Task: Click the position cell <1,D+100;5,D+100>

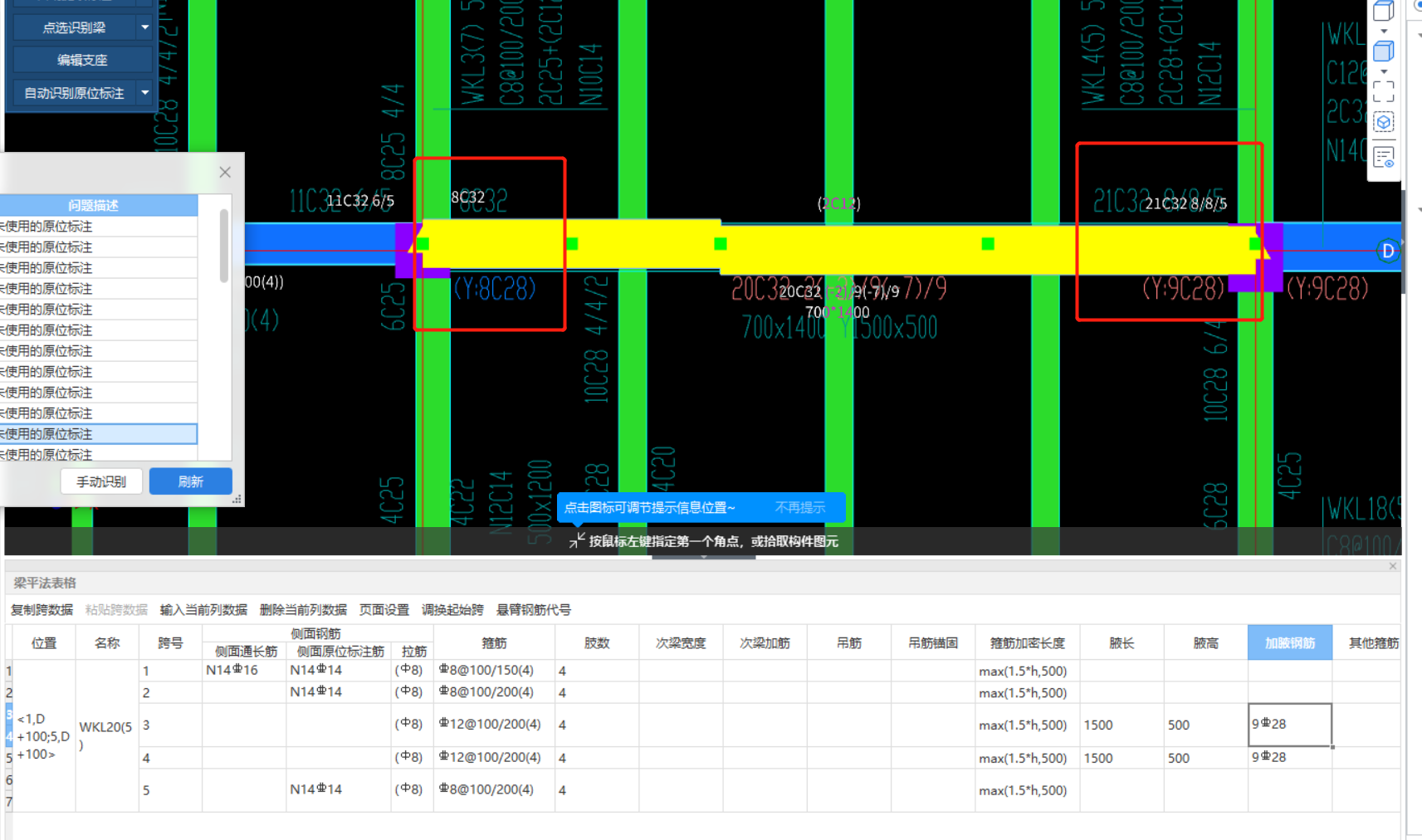Action: pyautogui.click(x=44, y=736)
